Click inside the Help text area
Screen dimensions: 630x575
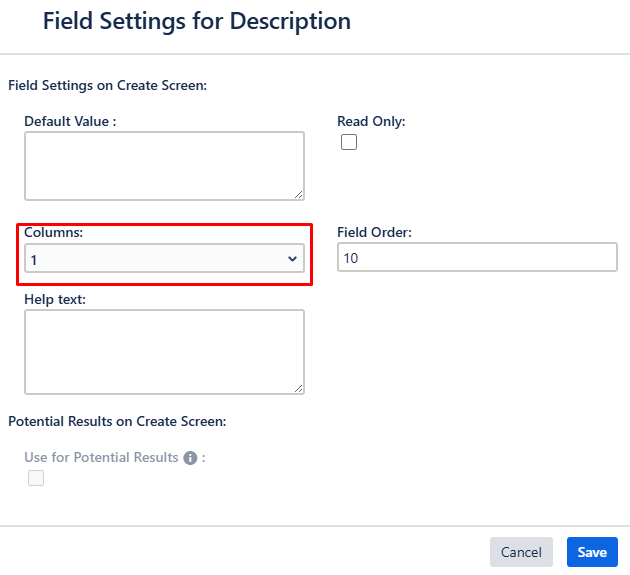[x=164, y=352]
